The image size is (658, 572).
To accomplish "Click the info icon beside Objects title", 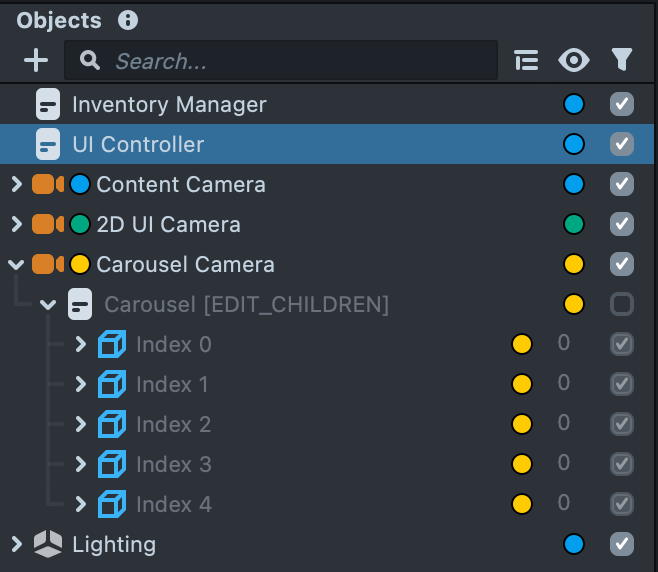I will [x=127, y=20].
